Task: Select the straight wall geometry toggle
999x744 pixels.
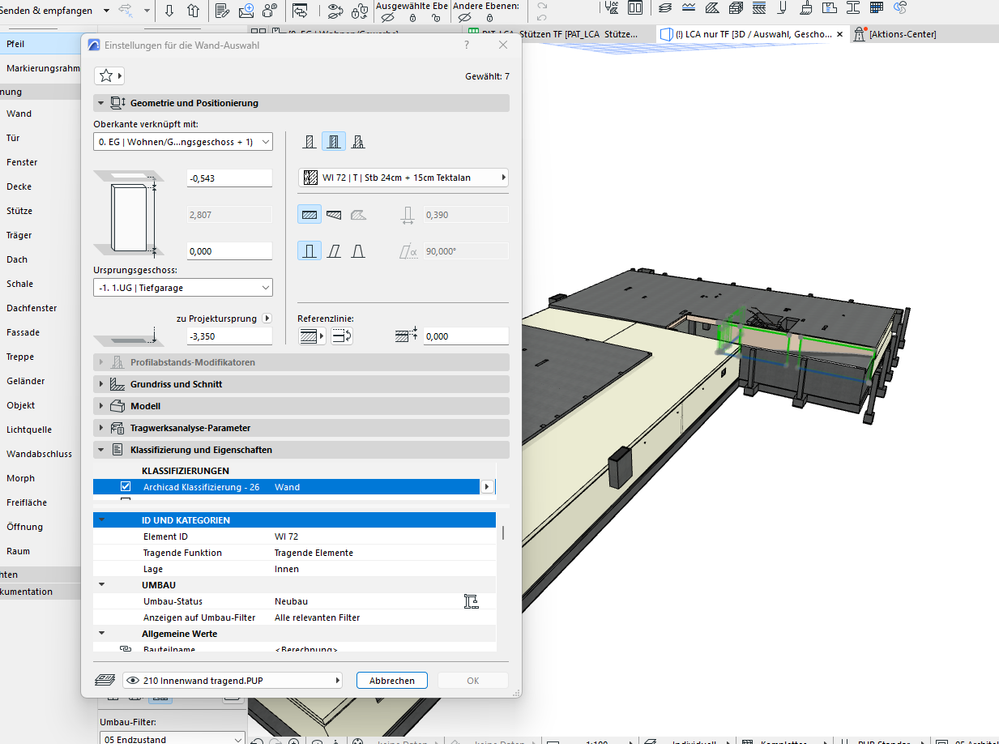Action: click(310, 214)
